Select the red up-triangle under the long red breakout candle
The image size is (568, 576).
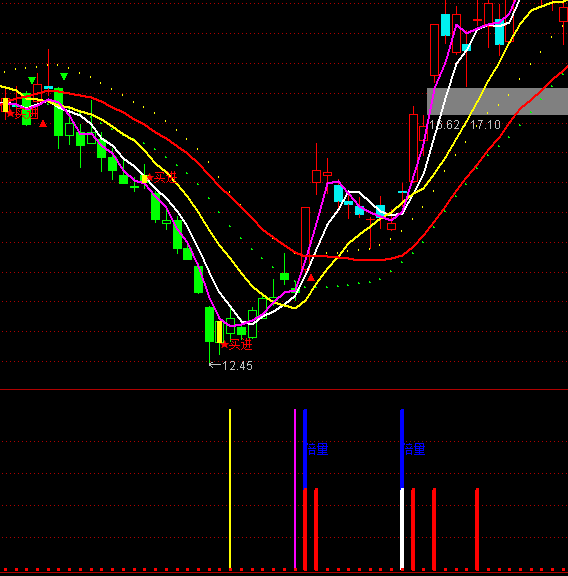pos(311,278)
